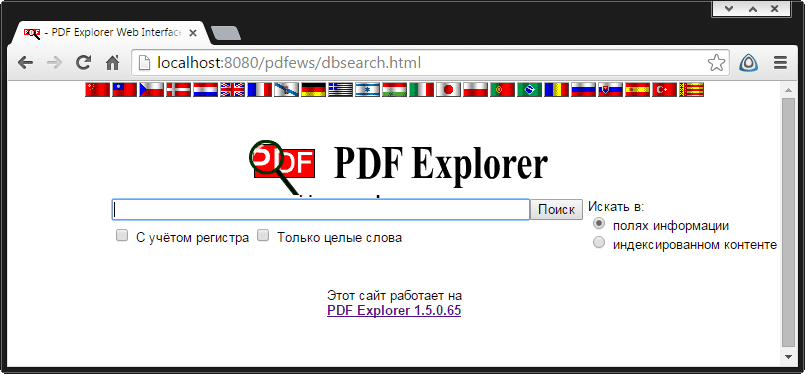
Task: Click the scrollbar down arrow
Action: 788,356
